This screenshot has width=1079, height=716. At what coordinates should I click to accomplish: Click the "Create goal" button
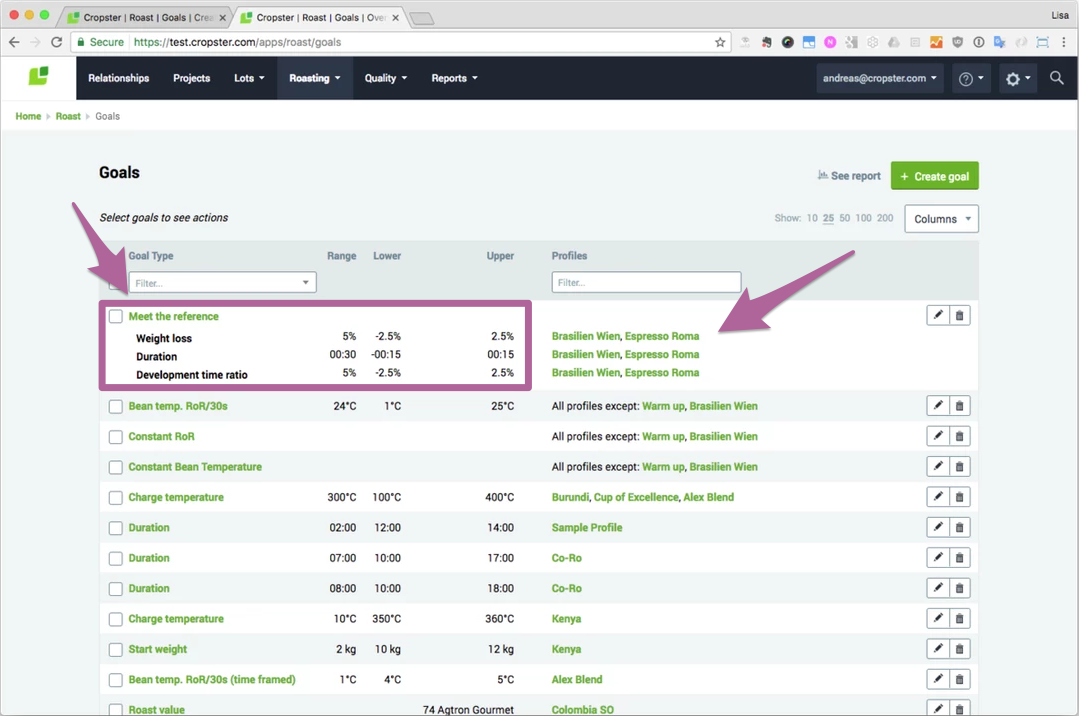tap(934, 175)
